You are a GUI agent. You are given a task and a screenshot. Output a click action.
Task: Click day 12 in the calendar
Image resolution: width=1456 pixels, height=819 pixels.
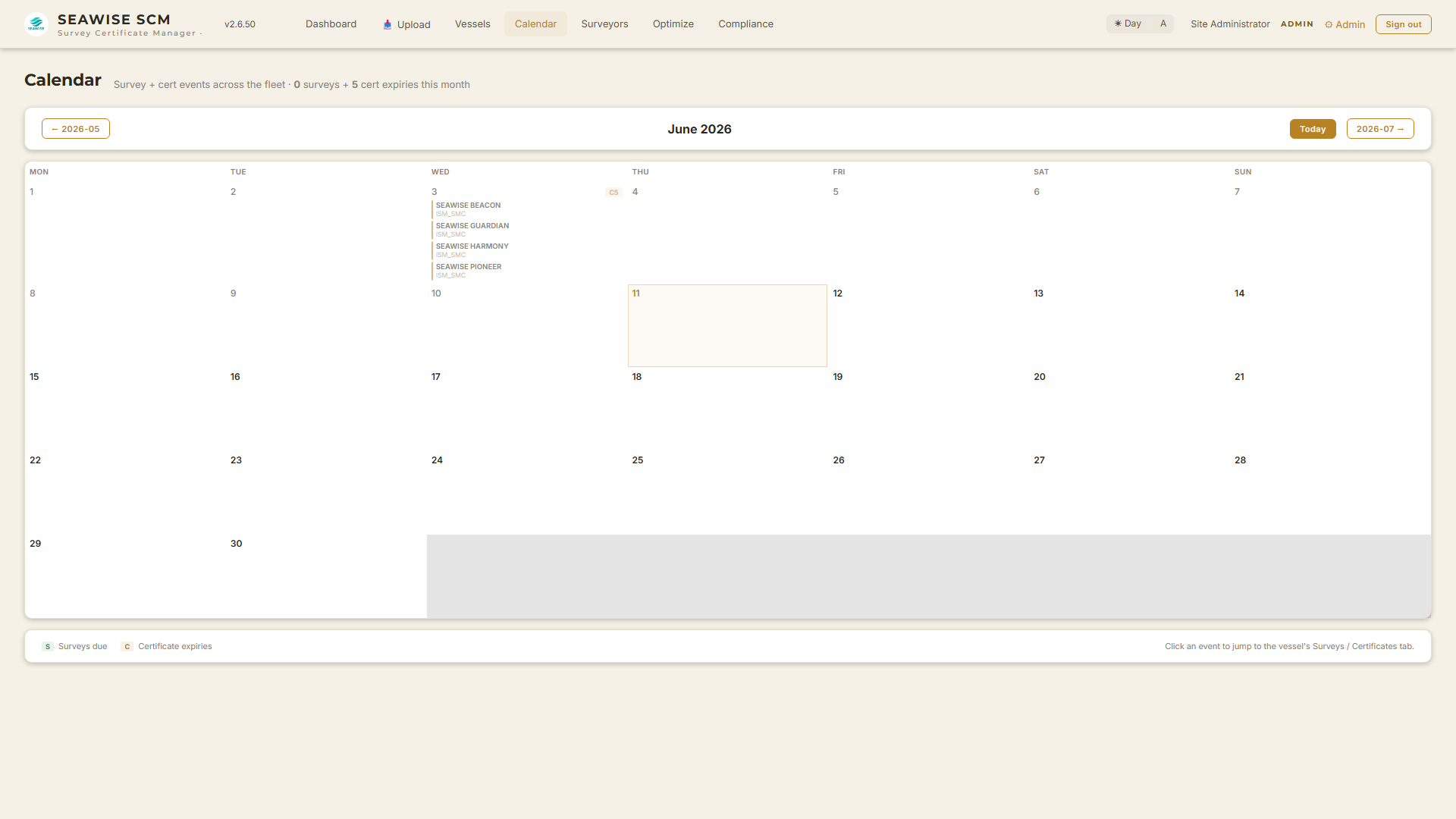pyautogui.click(x=928, y=326)
